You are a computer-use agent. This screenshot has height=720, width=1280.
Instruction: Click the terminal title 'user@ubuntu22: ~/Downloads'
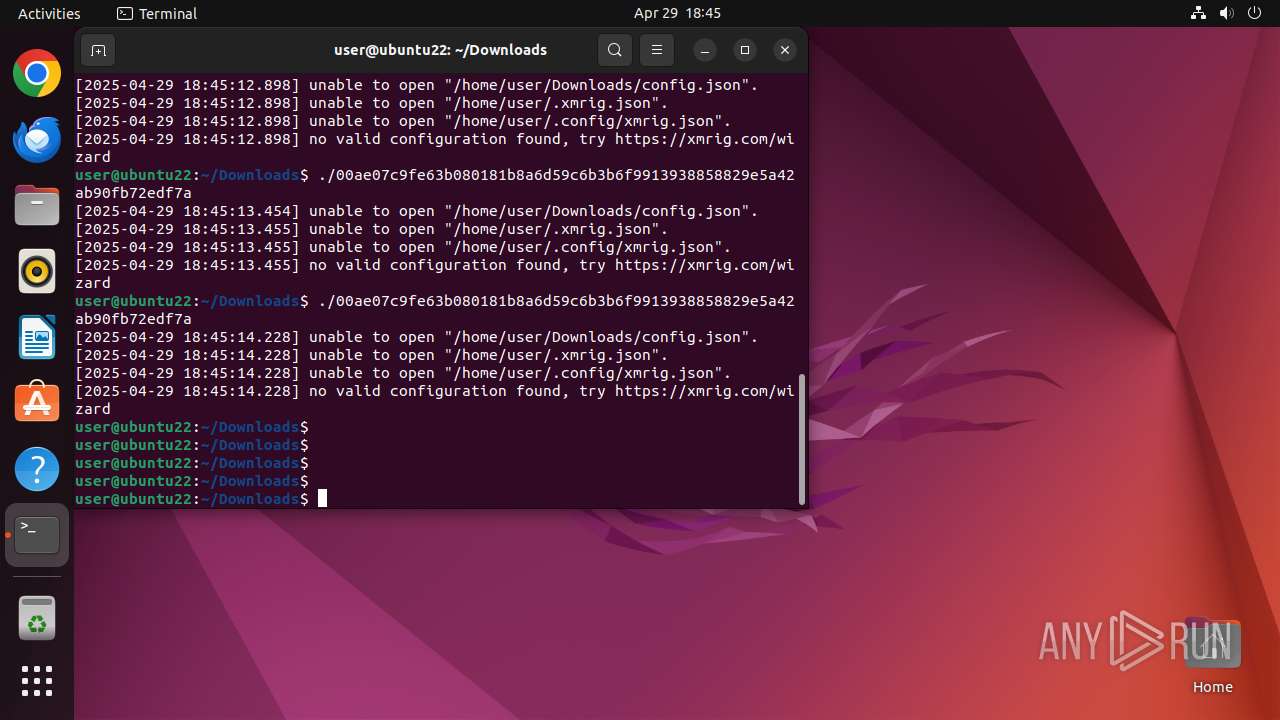[x=440, y=50]
